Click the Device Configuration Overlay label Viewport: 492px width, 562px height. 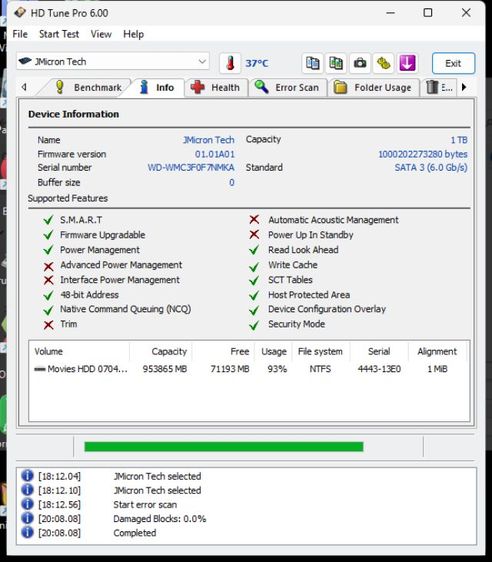327,309
